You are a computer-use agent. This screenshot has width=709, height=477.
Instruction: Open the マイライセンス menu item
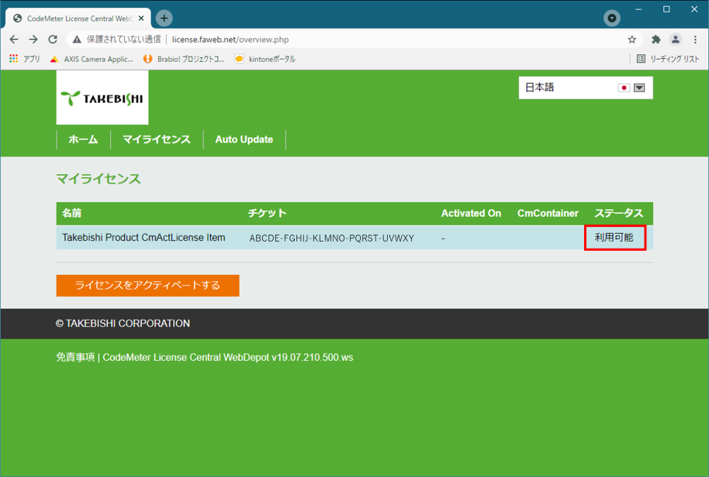click(x=156, y=139)
